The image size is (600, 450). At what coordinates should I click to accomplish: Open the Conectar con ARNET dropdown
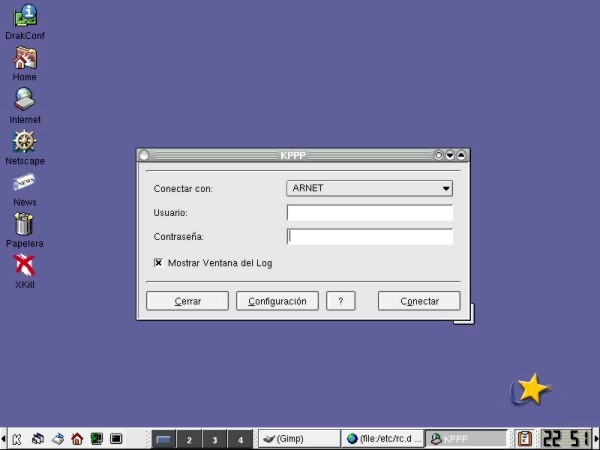tap(370, 188)
